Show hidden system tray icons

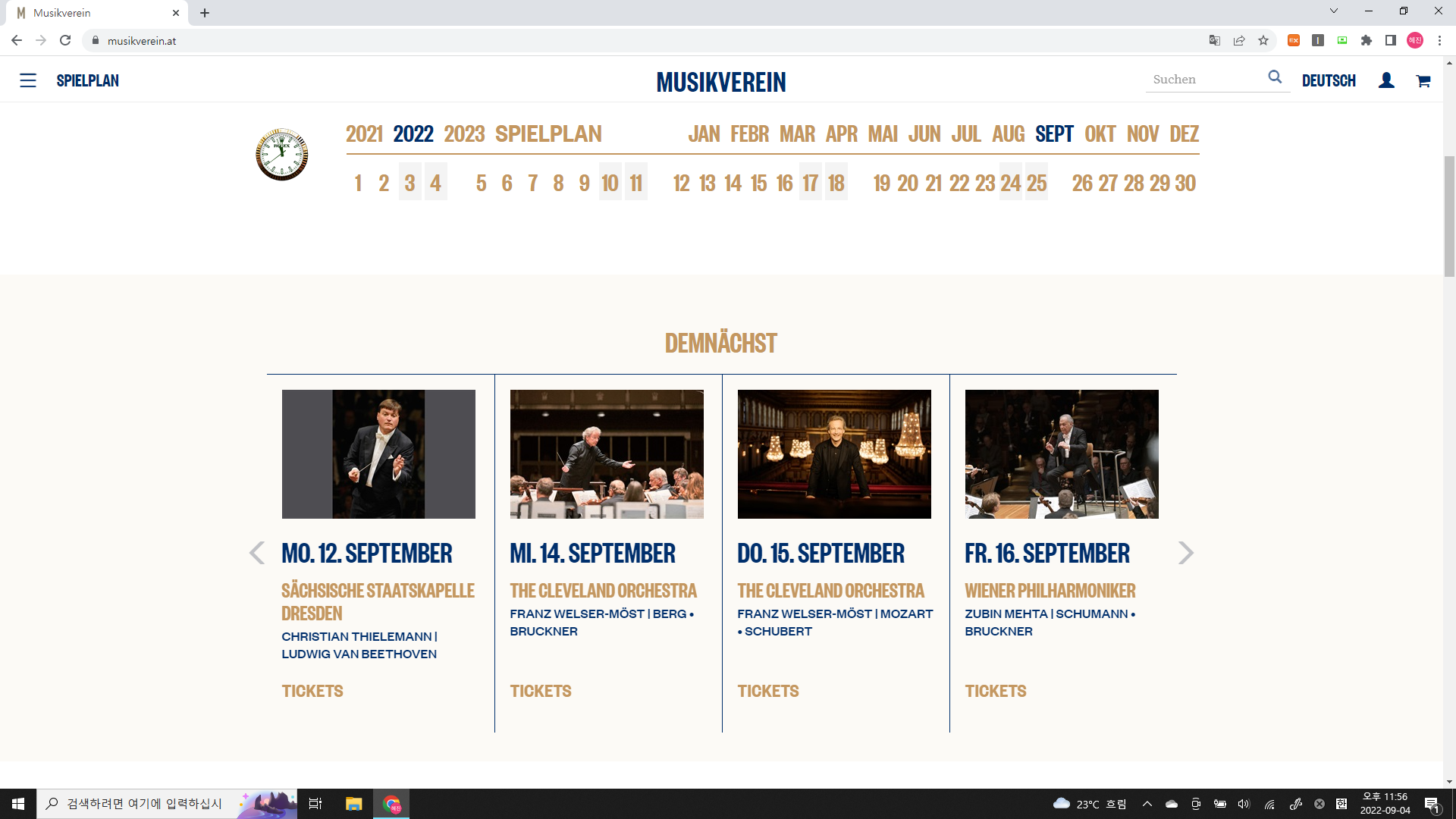1147,804
